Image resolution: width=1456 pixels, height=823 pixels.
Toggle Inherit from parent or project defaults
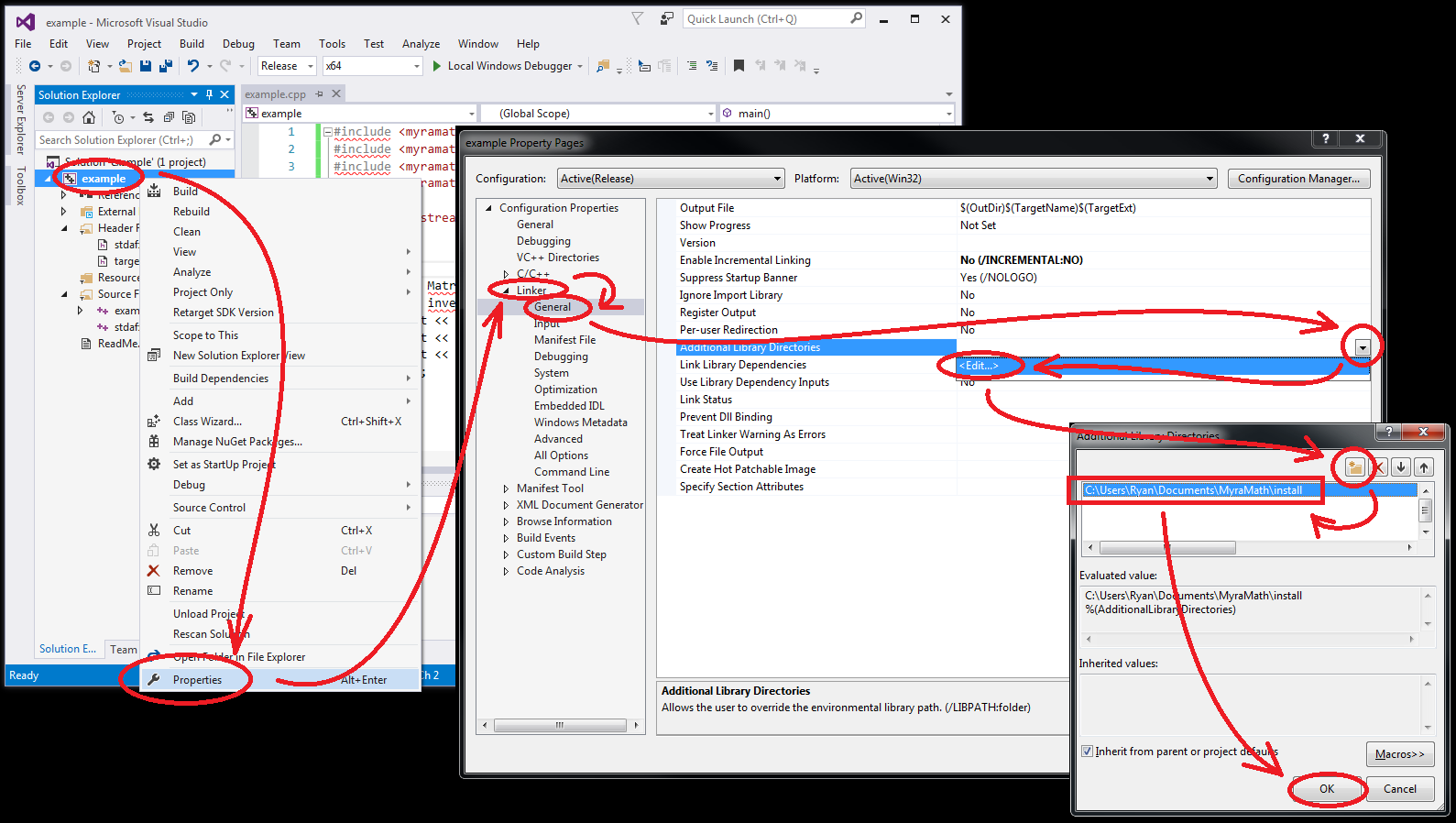point(1087,752)
